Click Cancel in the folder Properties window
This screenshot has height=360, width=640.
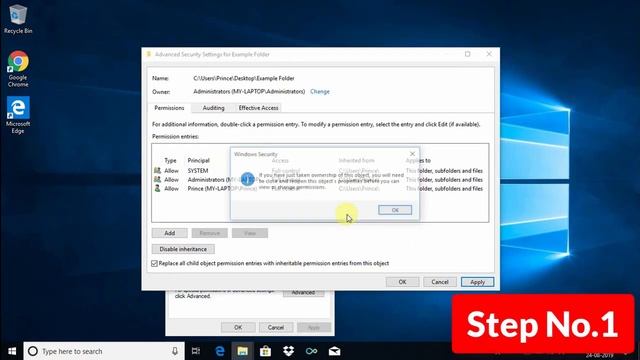click(x=276, y=327)
